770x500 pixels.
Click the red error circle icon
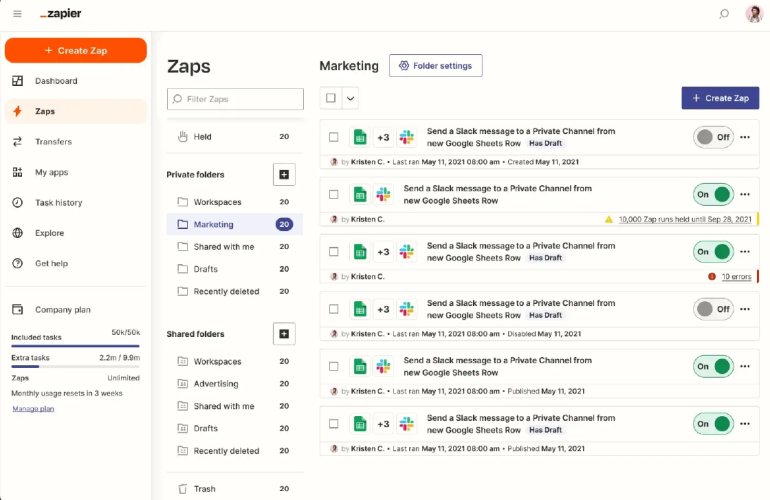(712, 277)
